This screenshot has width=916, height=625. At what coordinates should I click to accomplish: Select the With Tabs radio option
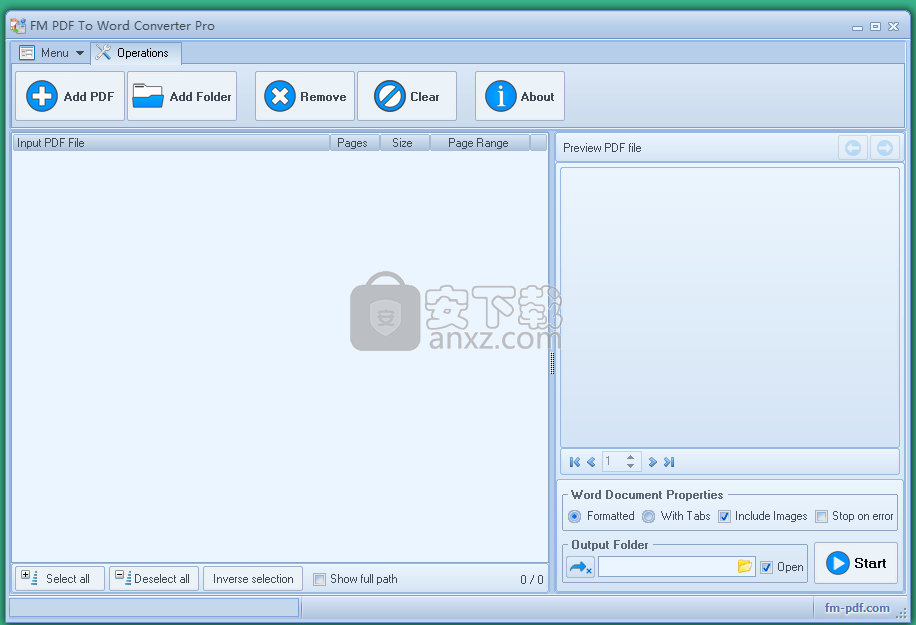648,516
